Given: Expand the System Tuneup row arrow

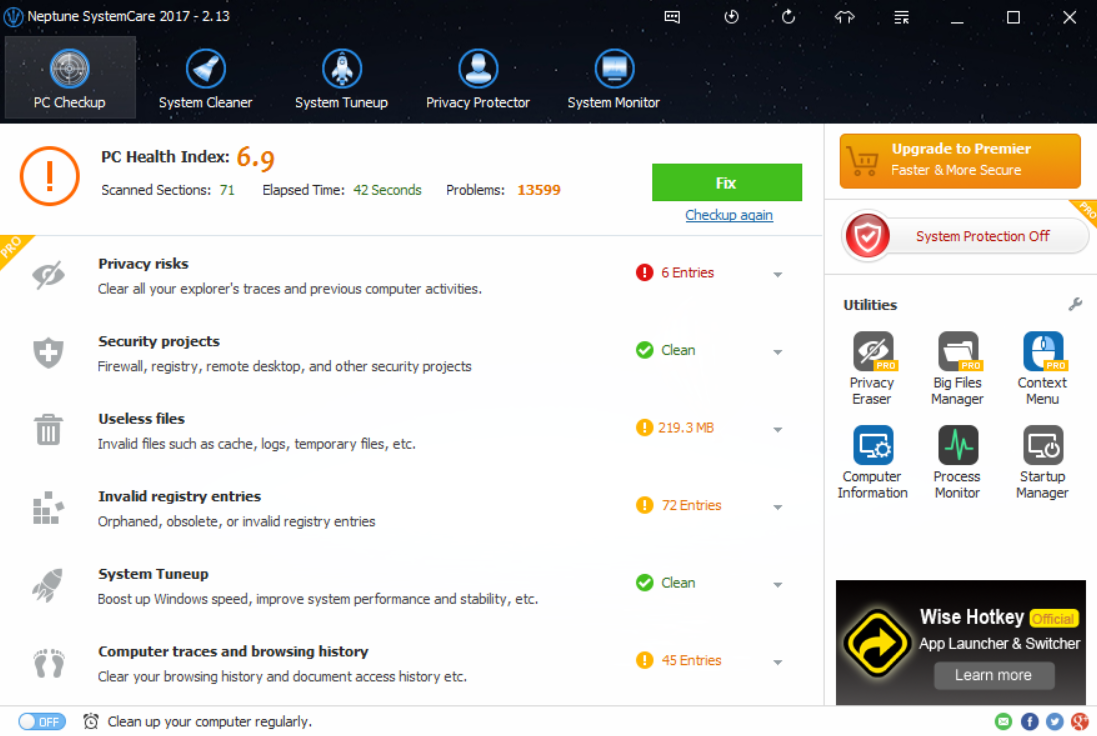Looking at the screenshot, I should pos(778,585).
